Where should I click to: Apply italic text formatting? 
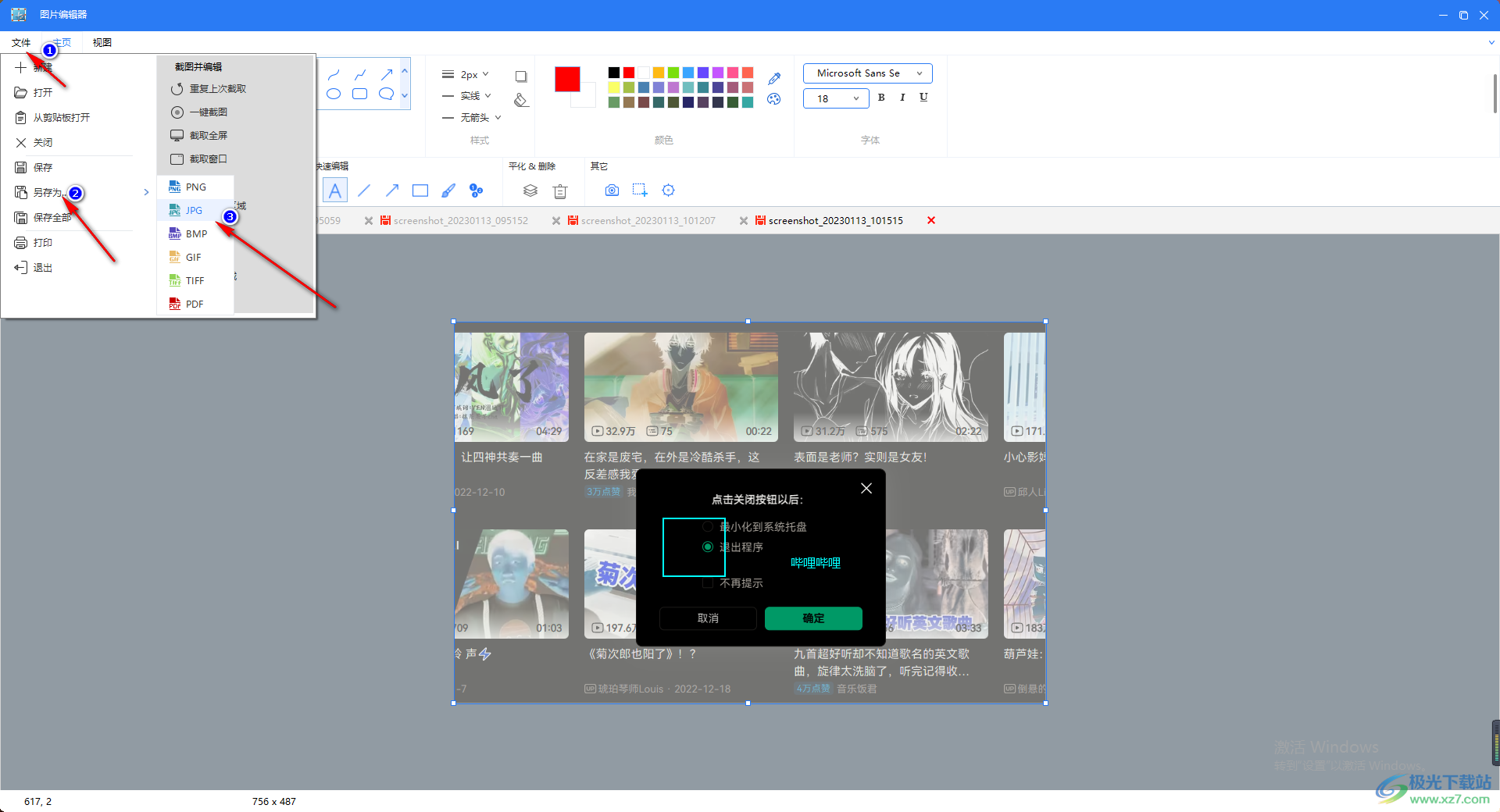pos(902,98)
